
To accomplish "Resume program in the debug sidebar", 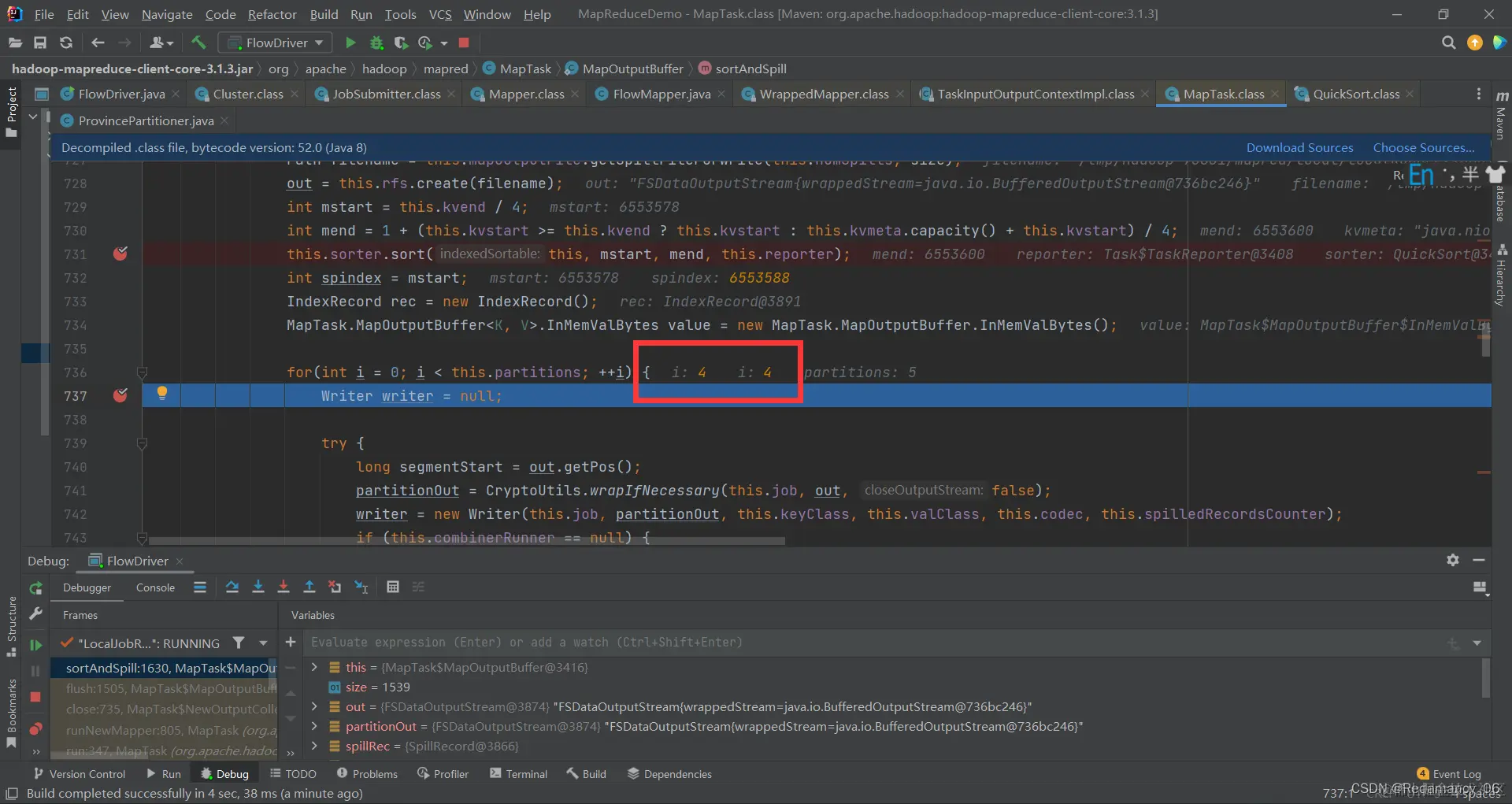I will (x=35, y=645).
